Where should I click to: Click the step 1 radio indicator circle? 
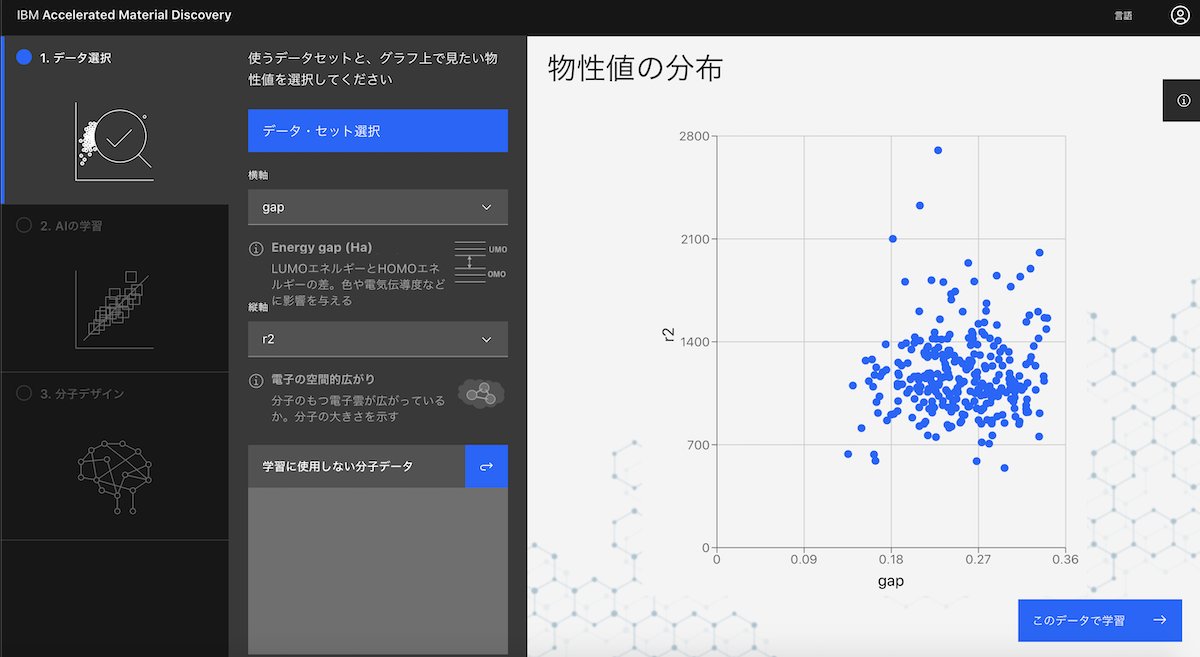pos(25,58)
